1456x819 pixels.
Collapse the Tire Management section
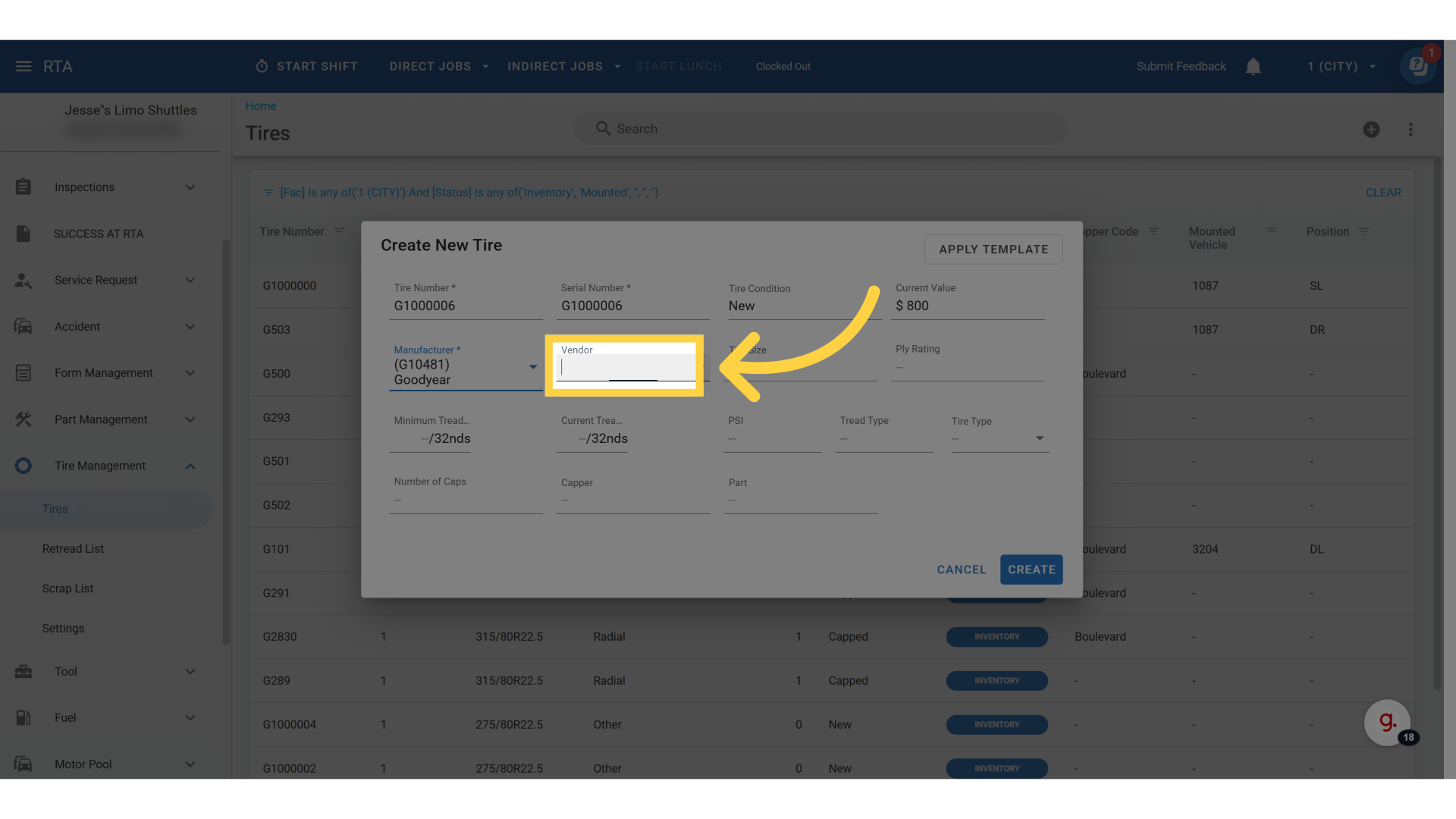[190, 466]
